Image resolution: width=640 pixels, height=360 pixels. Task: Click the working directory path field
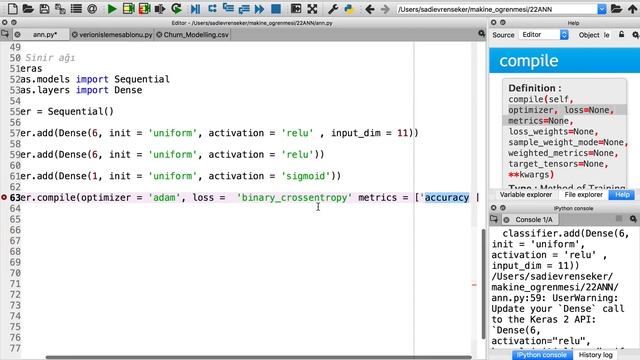coord(496,9)
